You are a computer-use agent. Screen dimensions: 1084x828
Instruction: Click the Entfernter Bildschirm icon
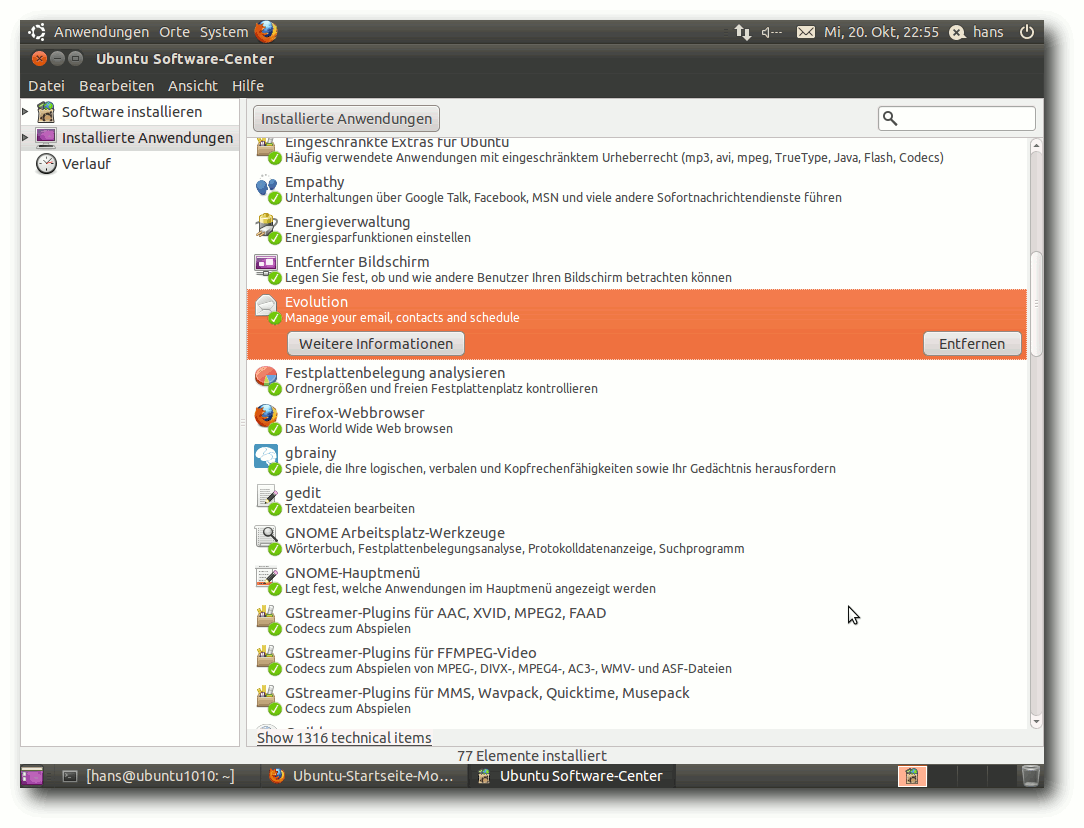[x=266, y=267]
